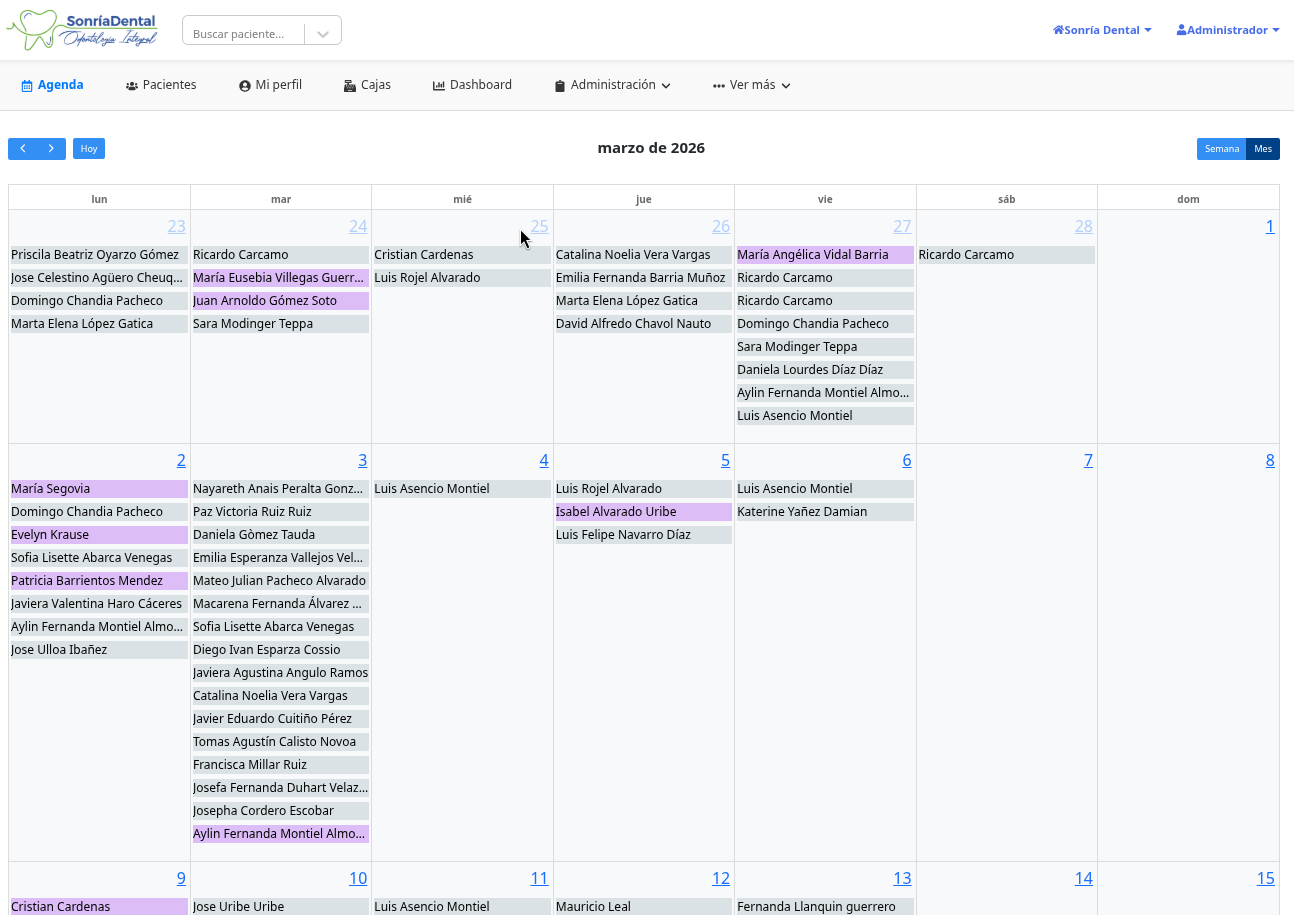Click in the Buscar paciente search field
1294x915 pixels.
[245, 34]
